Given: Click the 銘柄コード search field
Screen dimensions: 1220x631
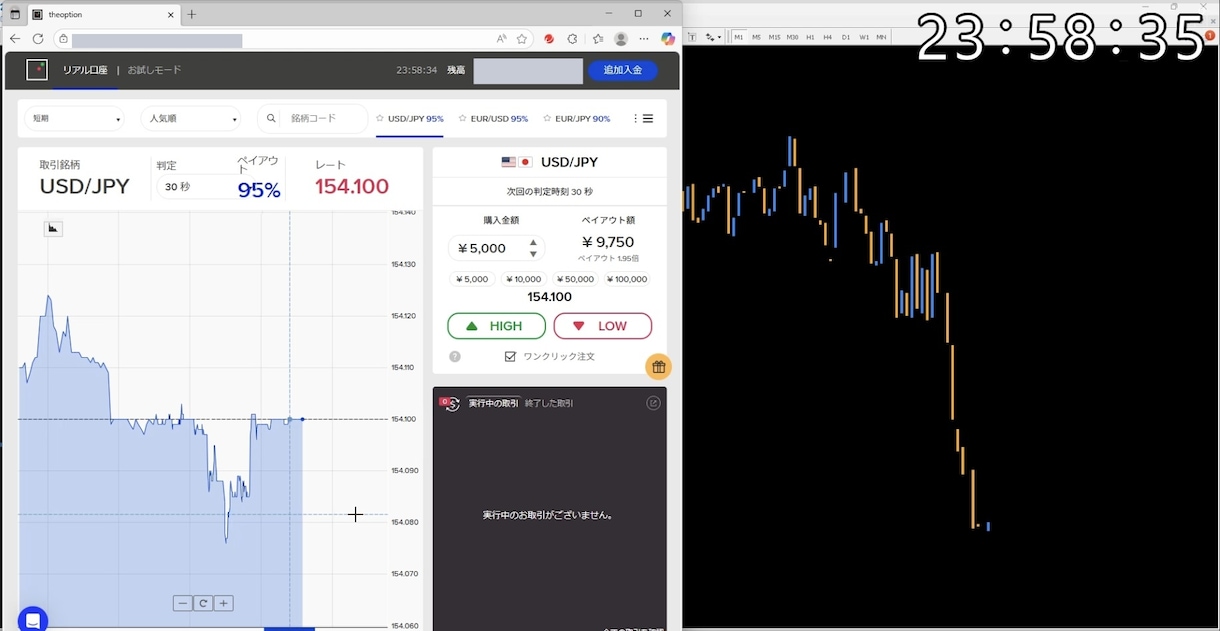Looking at the screenshot, I should coord(313,118).
